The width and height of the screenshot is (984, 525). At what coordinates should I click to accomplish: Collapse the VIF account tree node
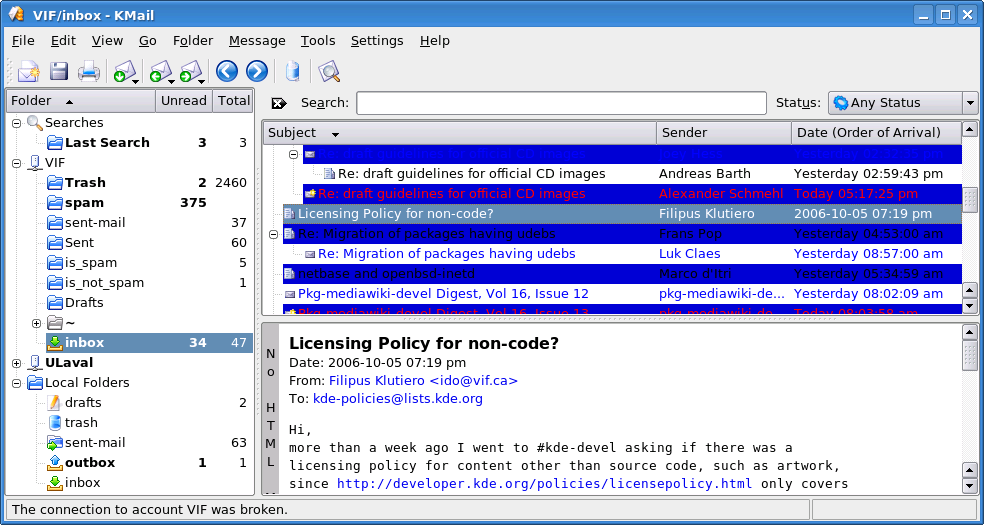16,163
